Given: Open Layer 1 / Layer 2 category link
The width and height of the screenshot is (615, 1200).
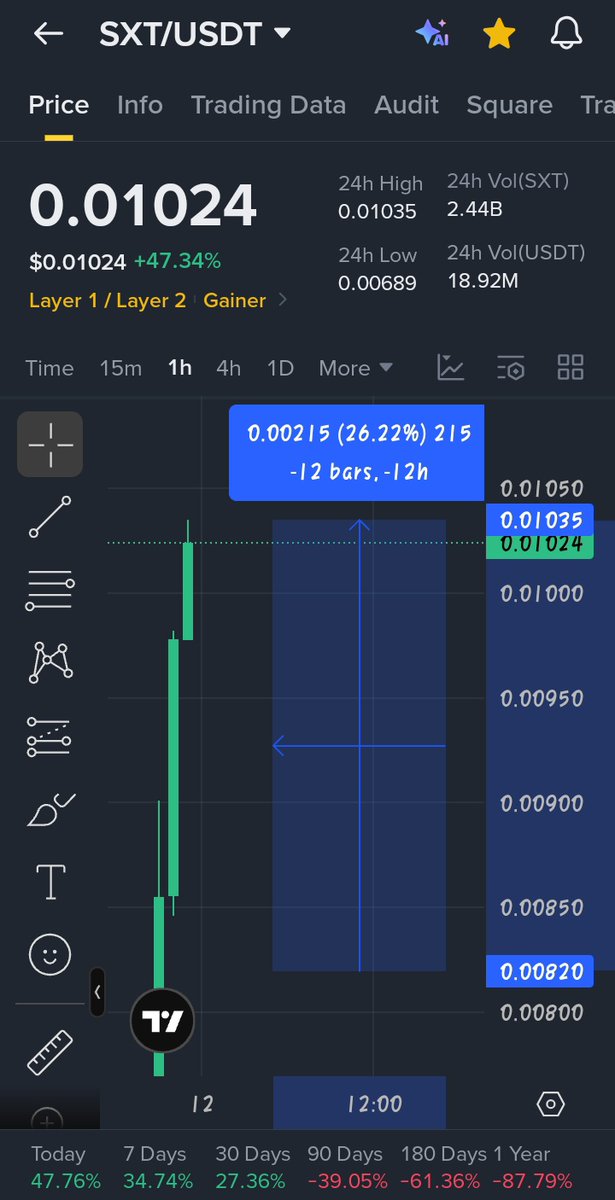Looking at the screenshot, I should [x=108, y=300].
